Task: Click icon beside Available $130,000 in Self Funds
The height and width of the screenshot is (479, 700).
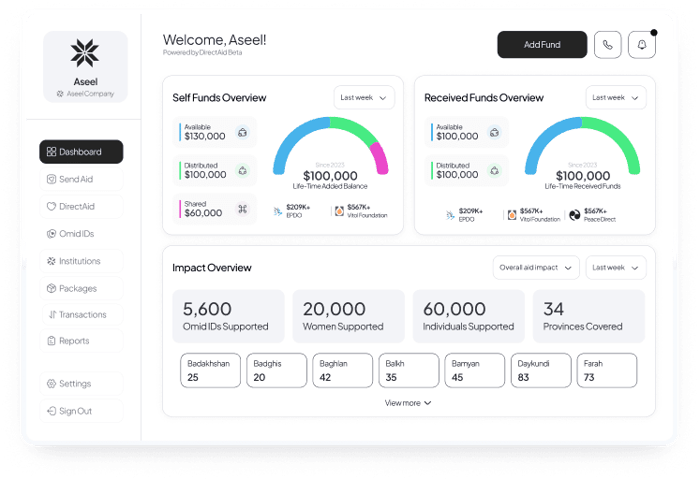Action: coord(241,132)
